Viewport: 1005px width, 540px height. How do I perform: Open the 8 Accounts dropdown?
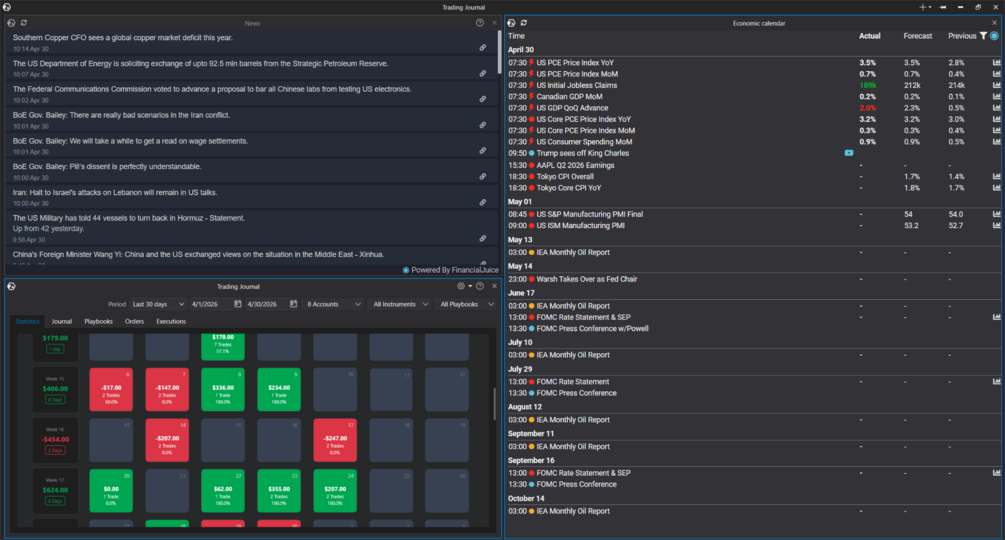[x=333, y=304]
